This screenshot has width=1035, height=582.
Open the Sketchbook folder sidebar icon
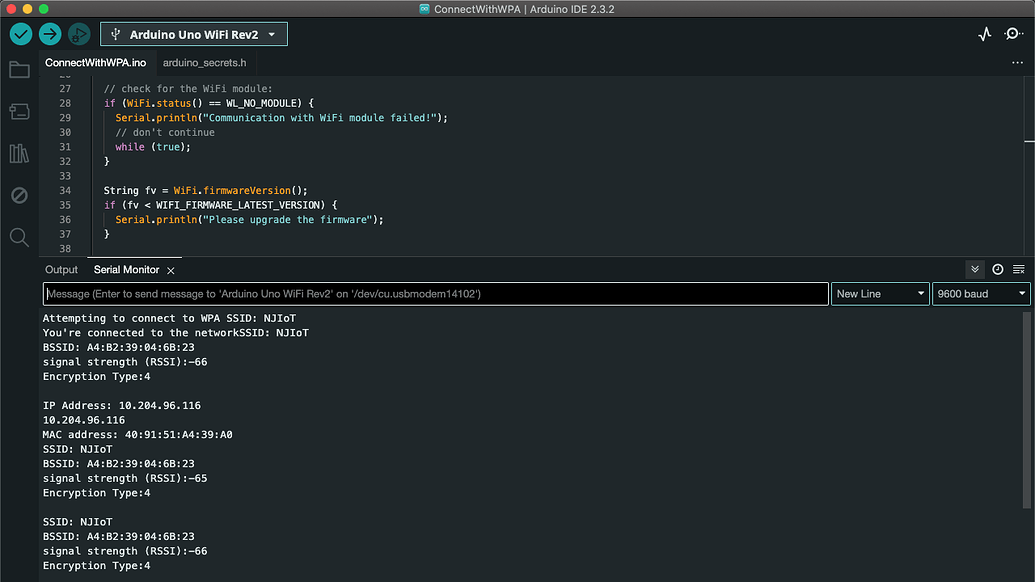(19, 70)
